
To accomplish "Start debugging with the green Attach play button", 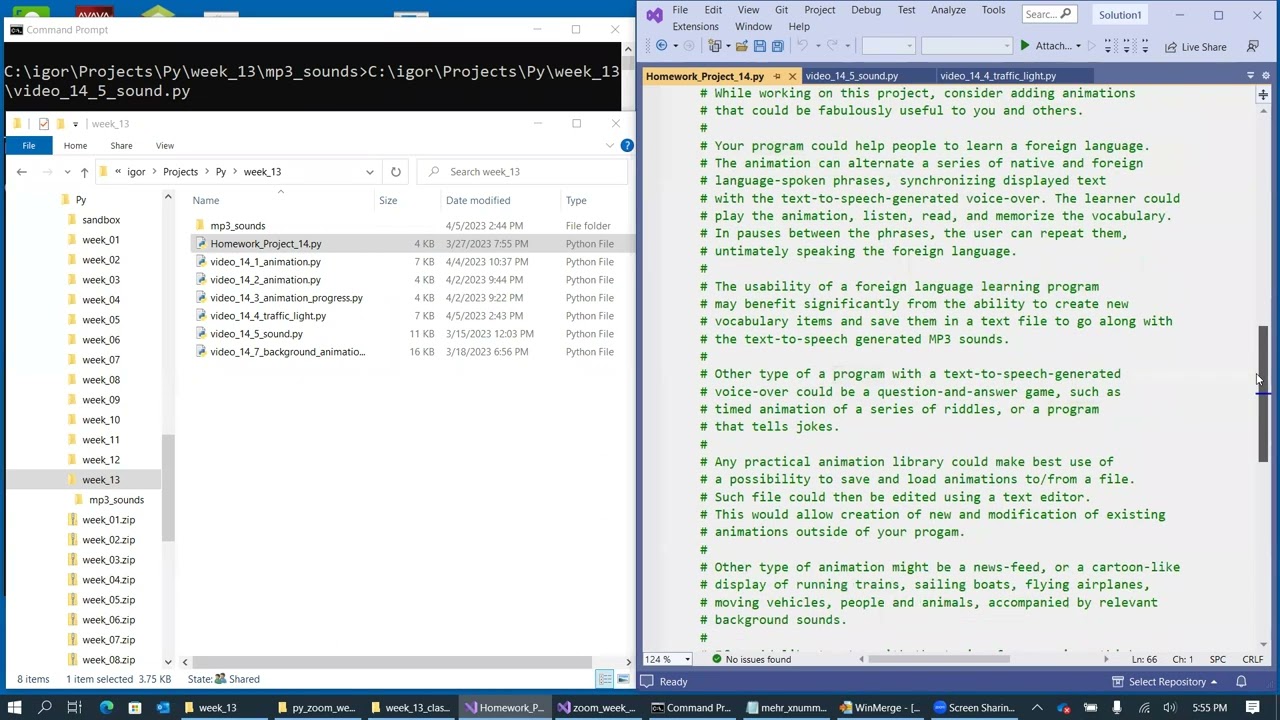I will (x=1024, y=46).
